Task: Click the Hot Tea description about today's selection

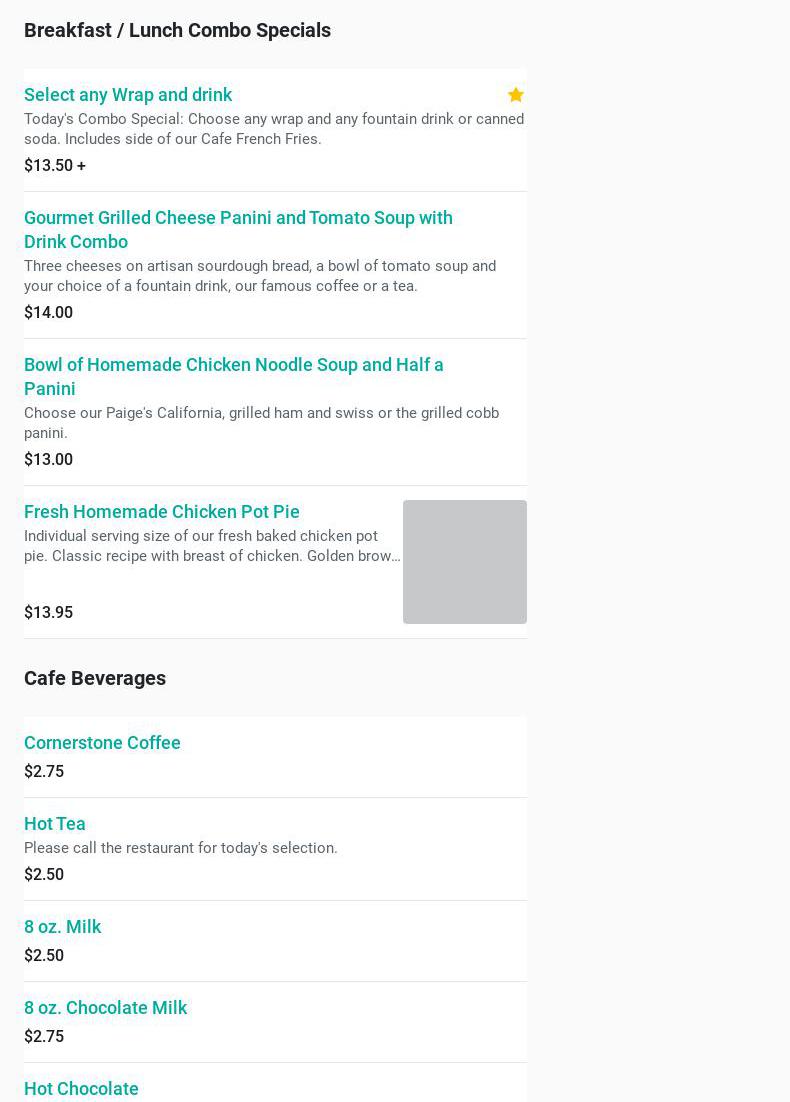Action: click(181, 848)
